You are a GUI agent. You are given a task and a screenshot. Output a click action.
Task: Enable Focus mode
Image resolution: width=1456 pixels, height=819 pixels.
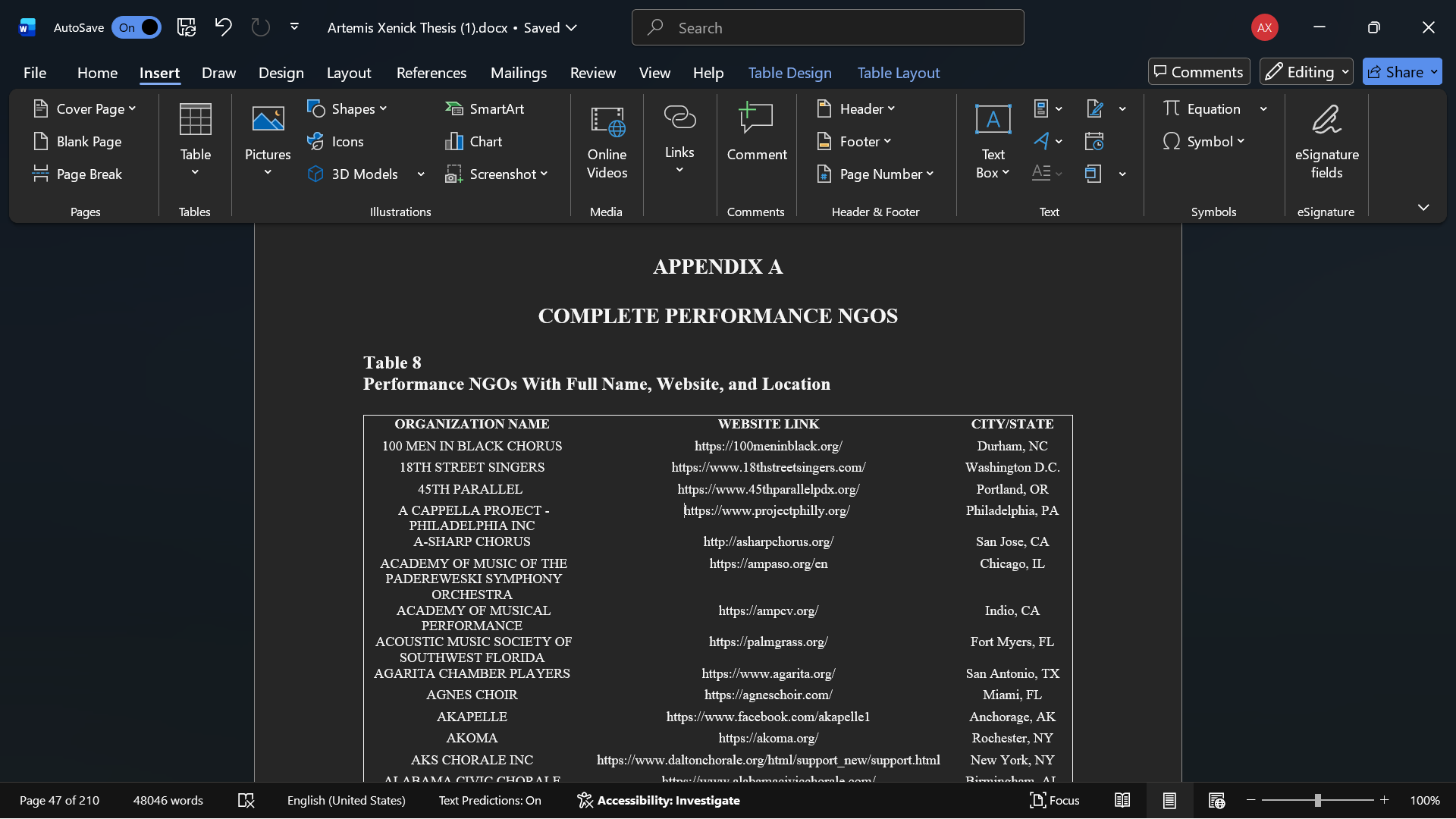tap(1054, 801)
